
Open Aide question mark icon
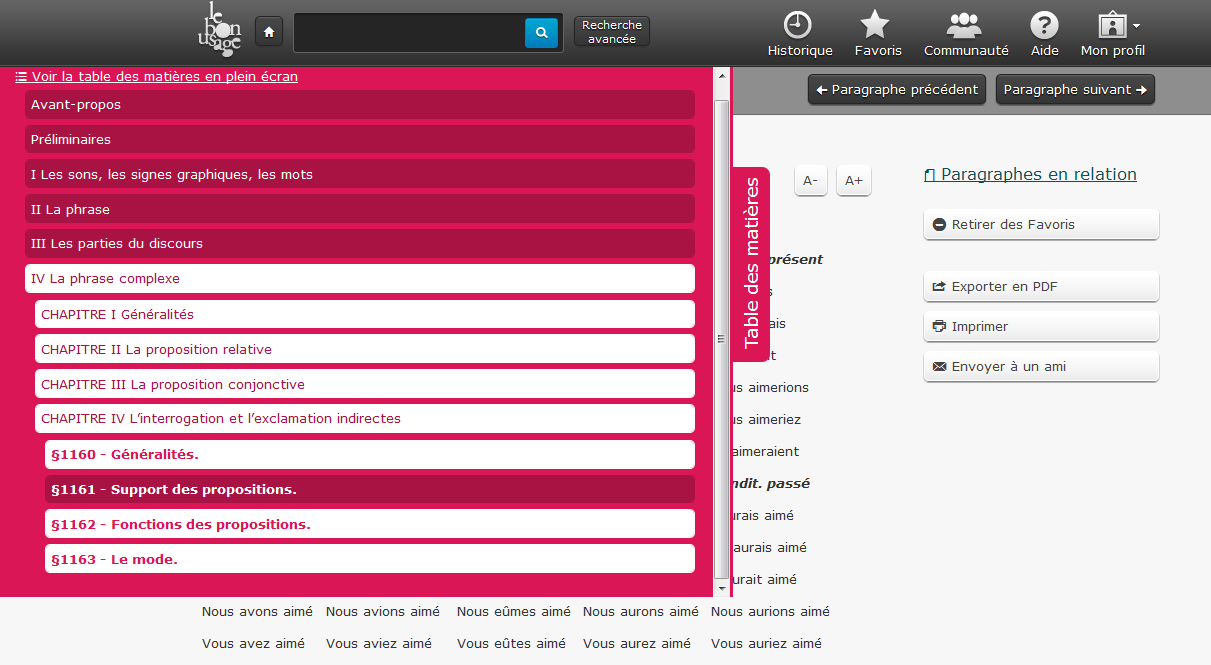[x=1044, y=26]
